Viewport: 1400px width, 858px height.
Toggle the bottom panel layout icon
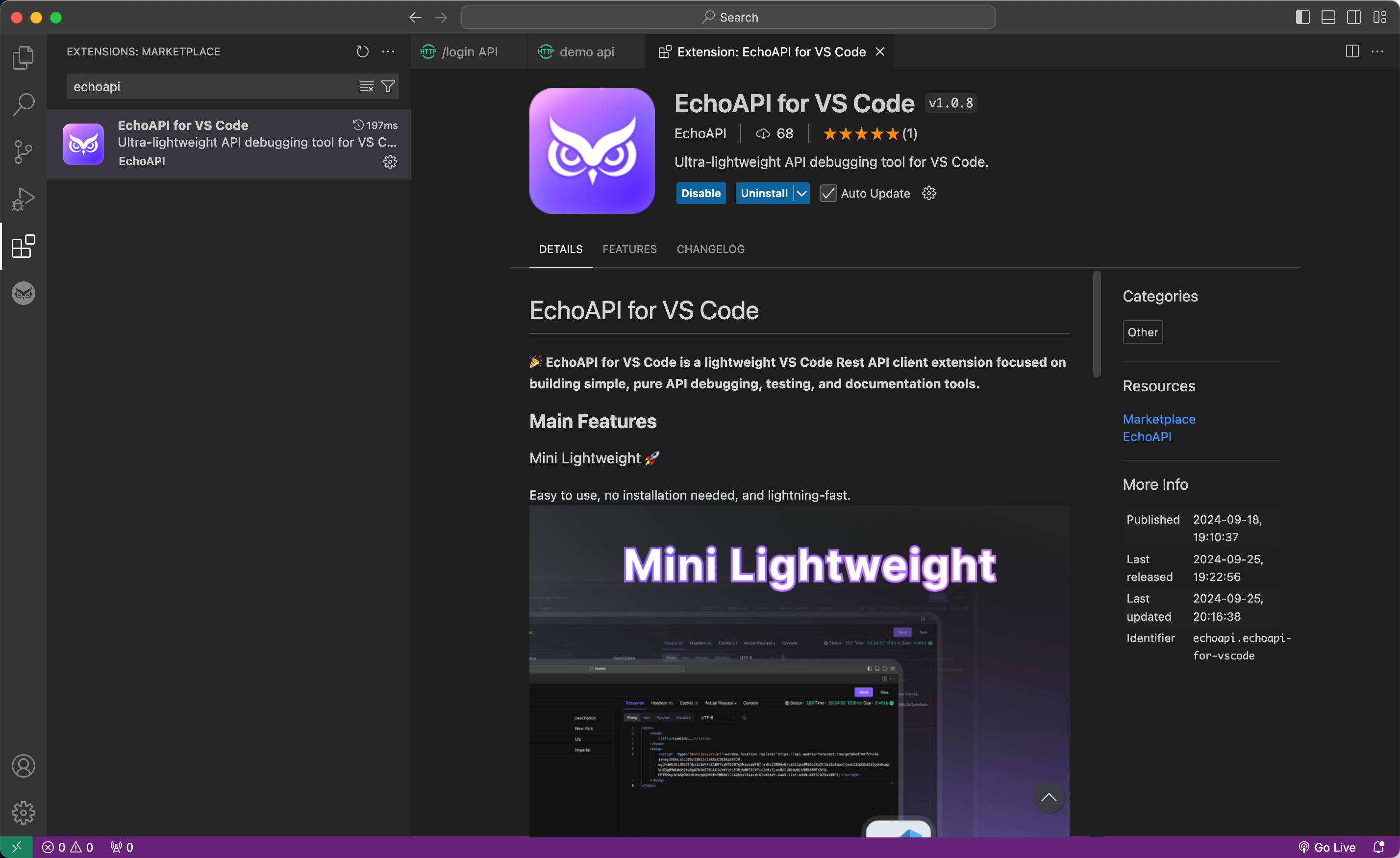tap(1328, 18)
